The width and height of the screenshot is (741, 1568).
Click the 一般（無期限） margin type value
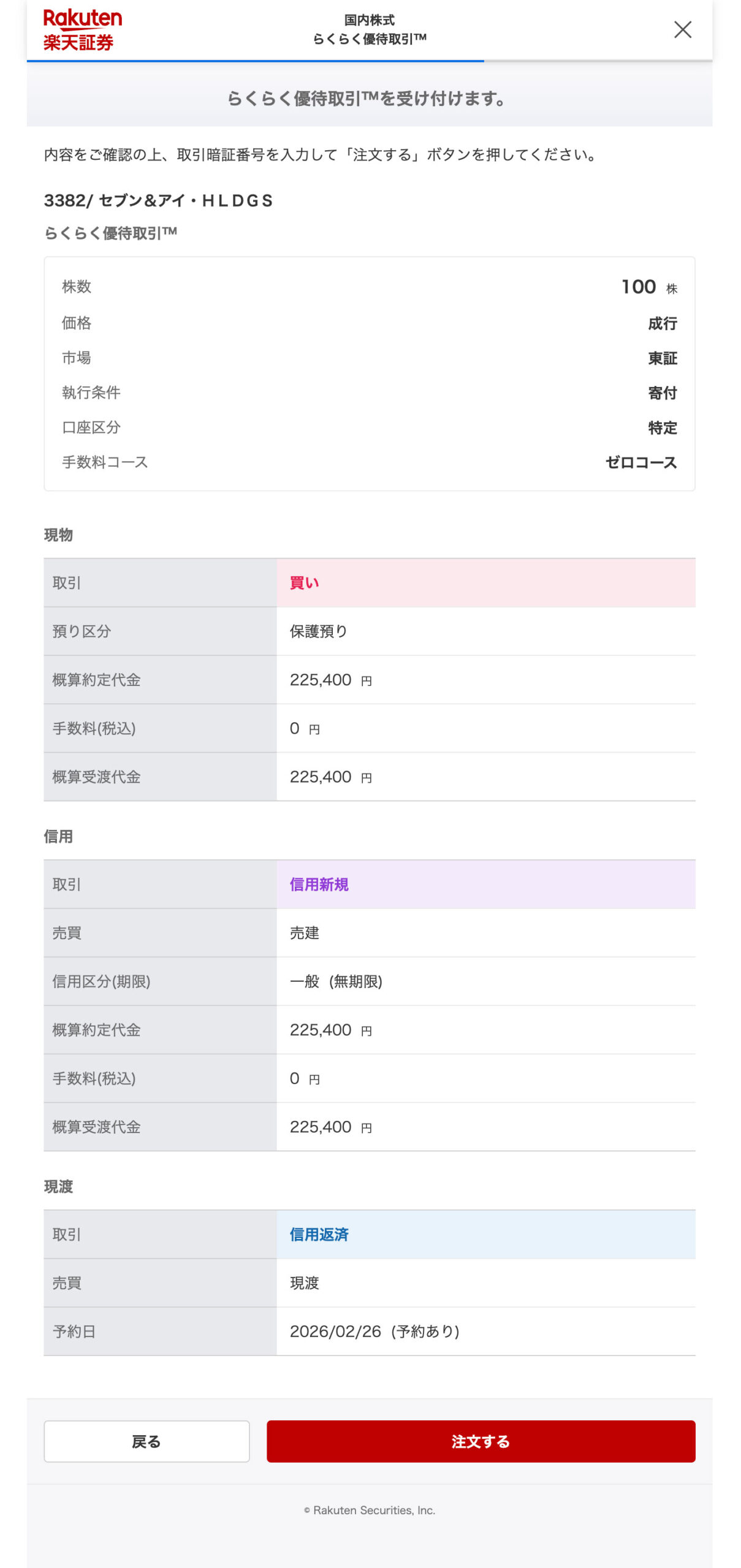[x=336, y=981]
